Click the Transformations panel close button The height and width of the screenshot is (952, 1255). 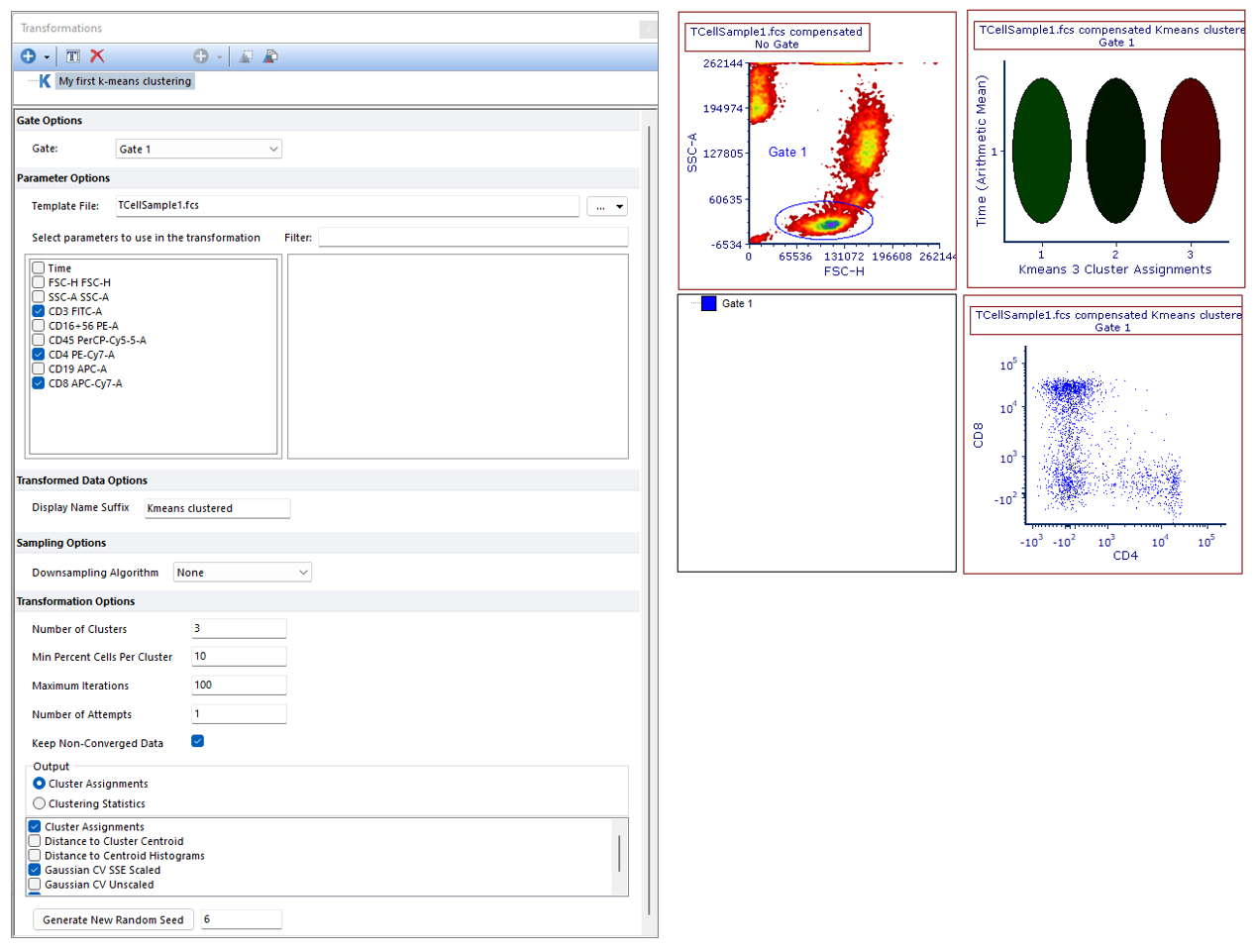(648, 29)
